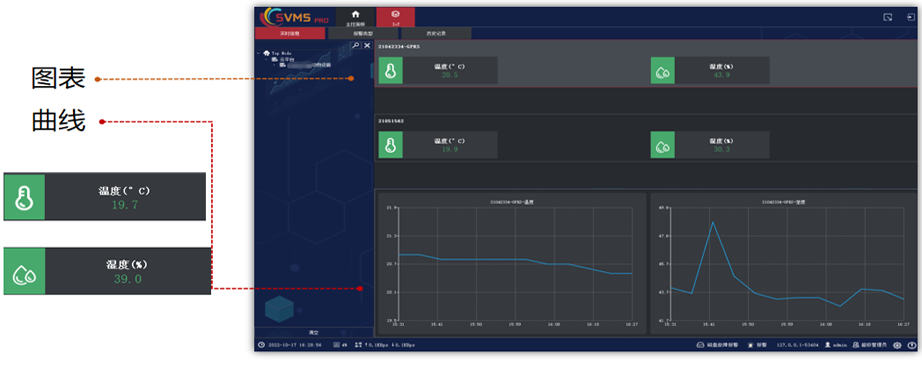Click thermometer icon of device 21042334-GPRS
Image resolution: width=922 pixels, height=372 pixels.
point(390,71)
